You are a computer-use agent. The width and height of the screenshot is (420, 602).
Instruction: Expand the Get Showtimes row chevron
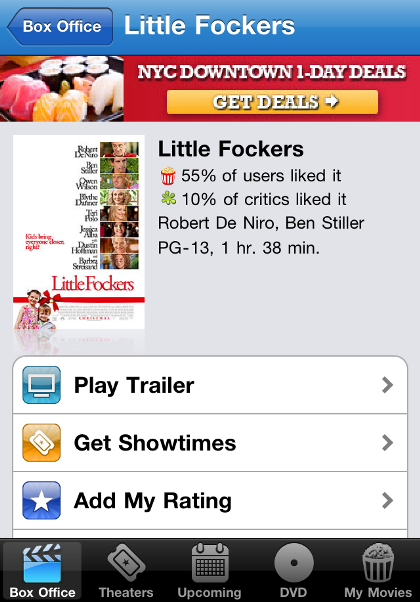tap(387, 443)
